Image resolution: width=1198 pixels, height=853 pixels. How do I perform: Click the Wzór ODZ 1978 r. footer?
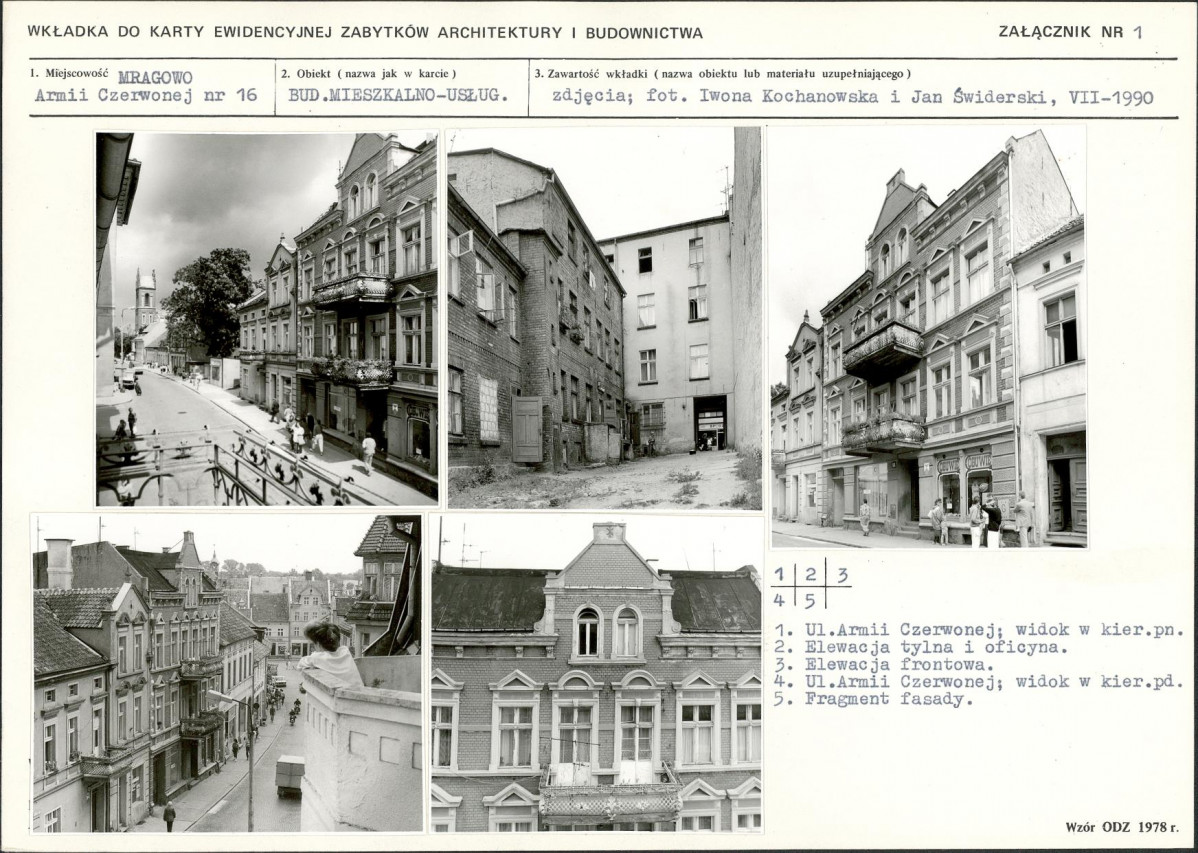(x=1122, y=827)
